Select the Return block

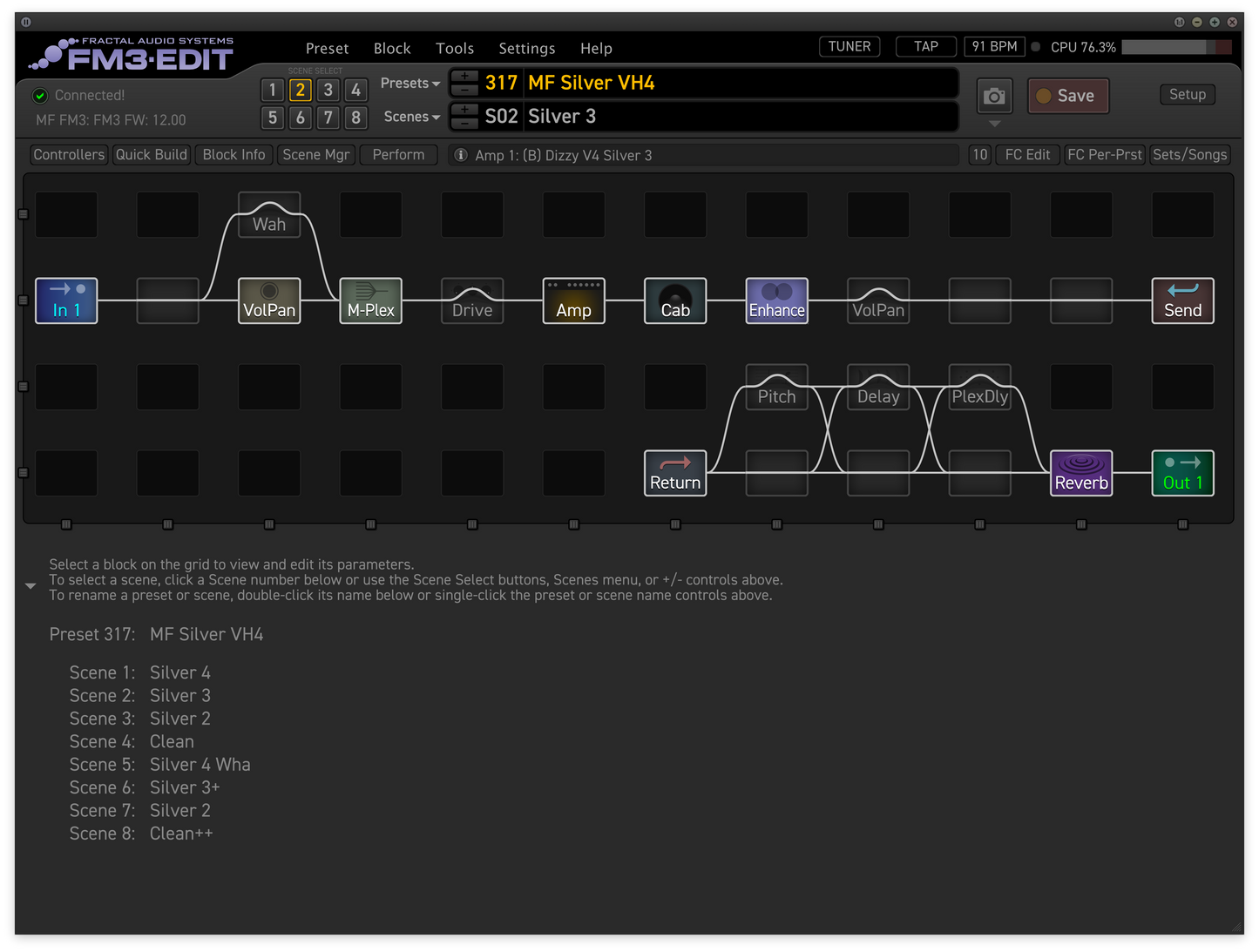click(675, 473)
